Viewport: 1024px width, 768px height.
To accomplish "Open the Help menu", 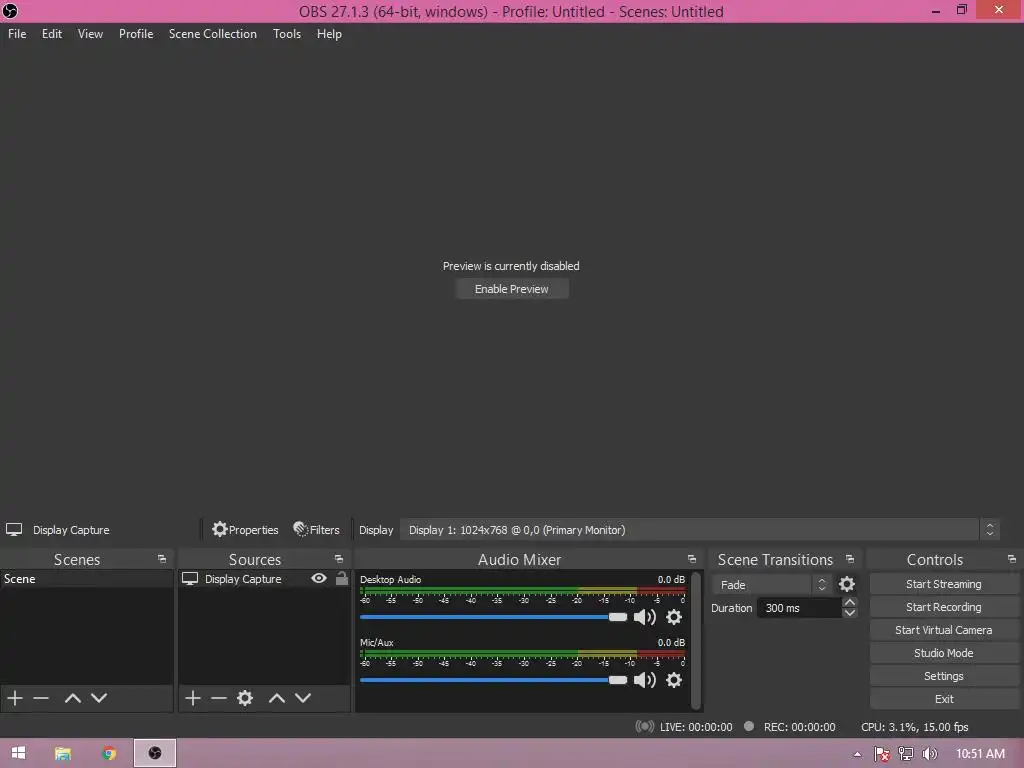I will tap(329, 34).
